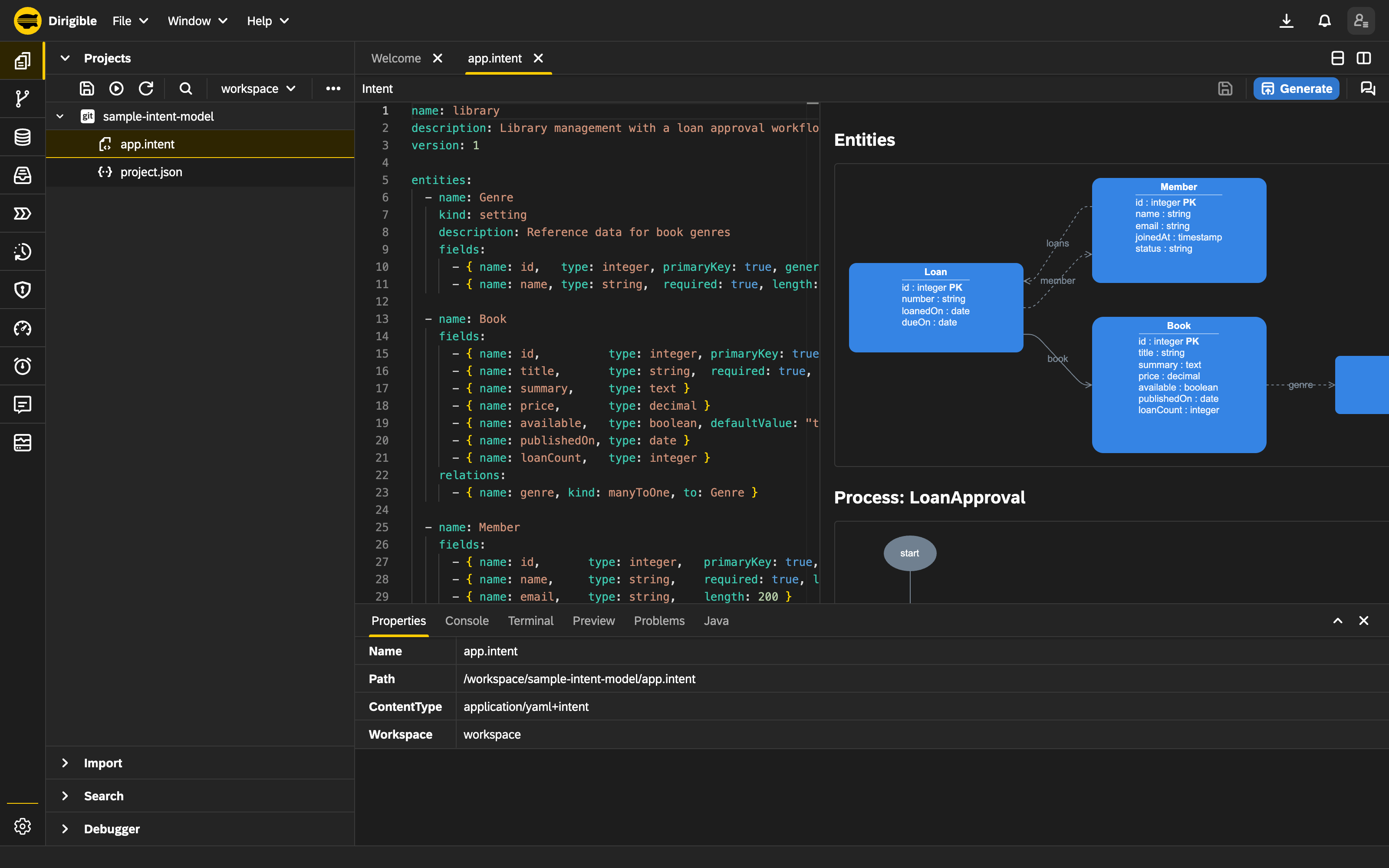Collapse the sample-intent-model project node
This screenshot has height=868, width=1389.
[60, 117]
